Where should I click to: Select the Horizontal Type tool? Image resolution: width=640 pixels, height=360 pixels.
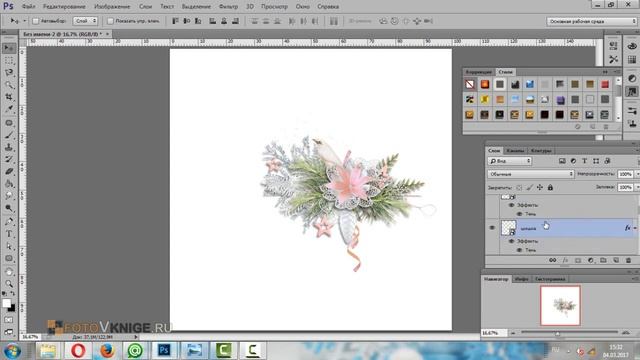point(9,234)
